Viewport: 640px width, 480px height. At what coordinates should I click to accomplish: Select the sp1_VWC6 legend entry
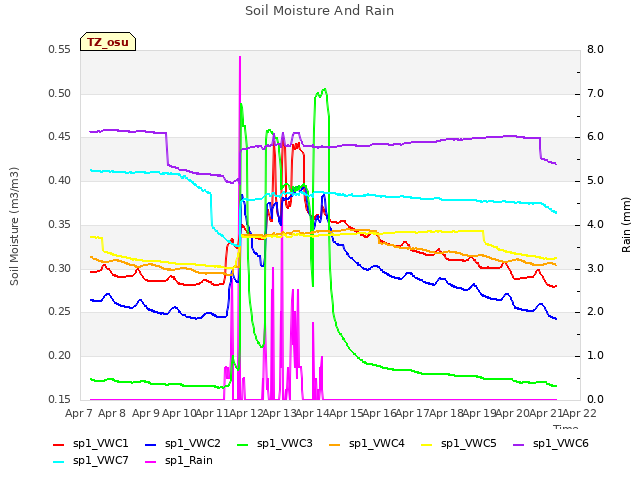(x=551, y=444)
